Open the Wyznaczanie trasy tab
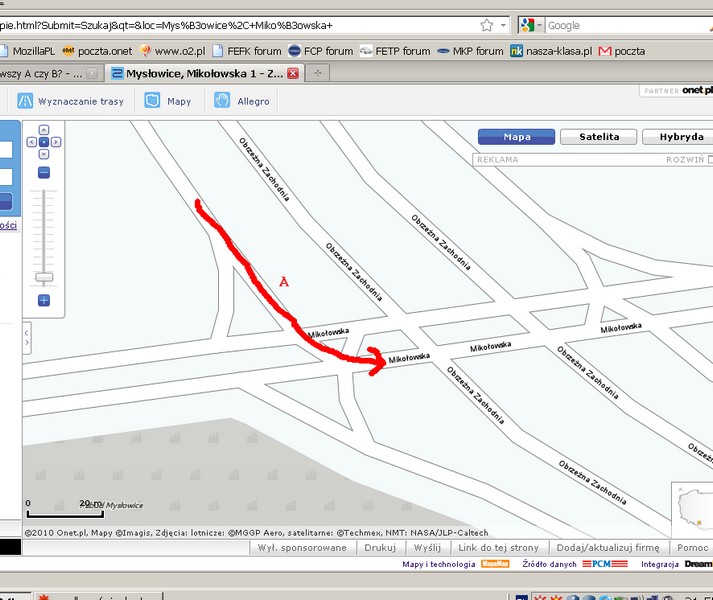Viewport: 713px width, 600px height. tap(71, 101)
